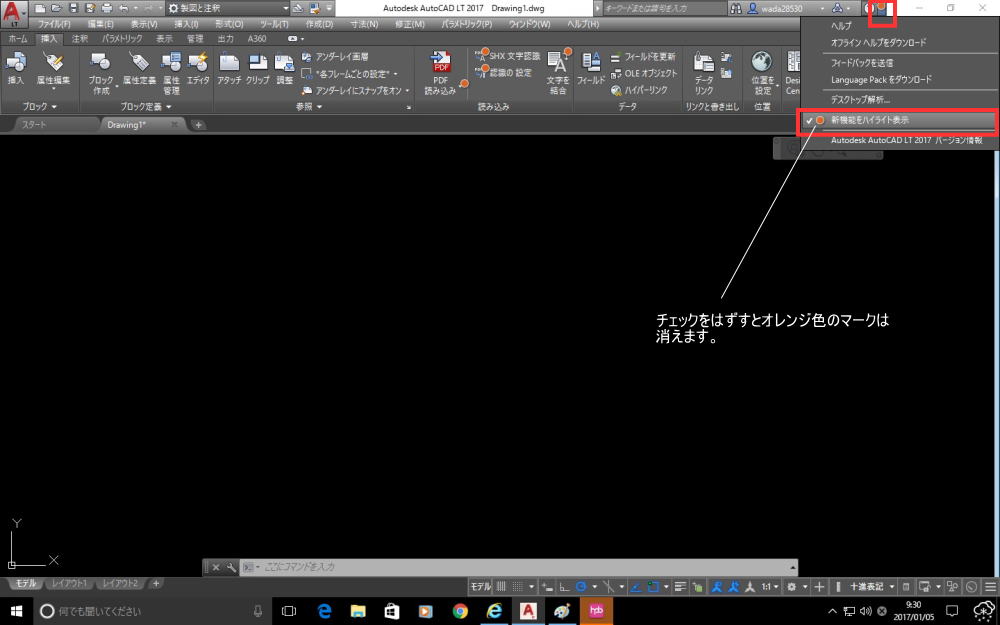This screenshot has width=1000, height=625.
Task: Open the 修正(M) menu
Action: (410, 24)
